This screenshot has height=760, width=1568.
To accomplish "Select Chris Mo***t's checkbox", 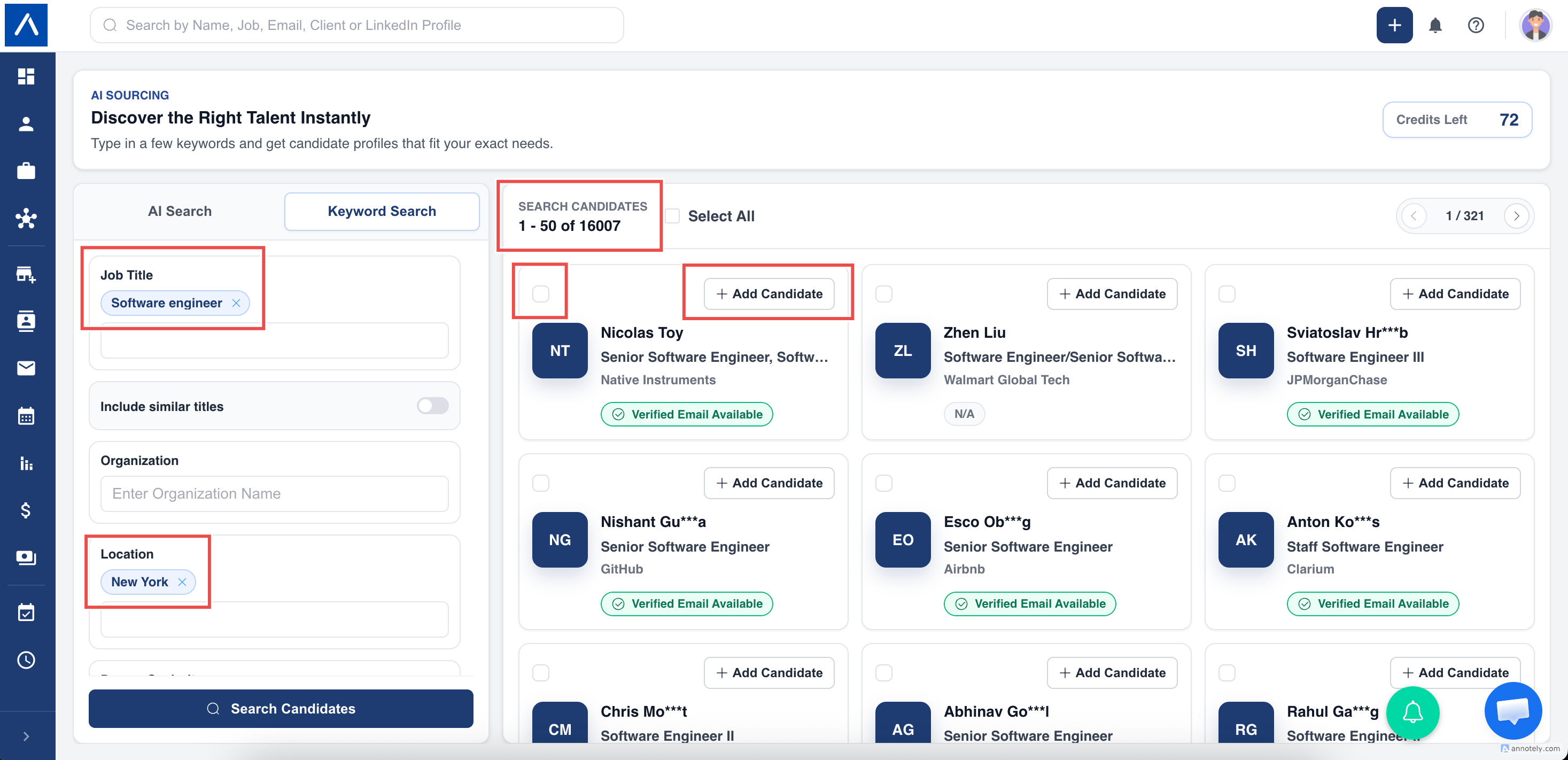I will tap(540, 672).
